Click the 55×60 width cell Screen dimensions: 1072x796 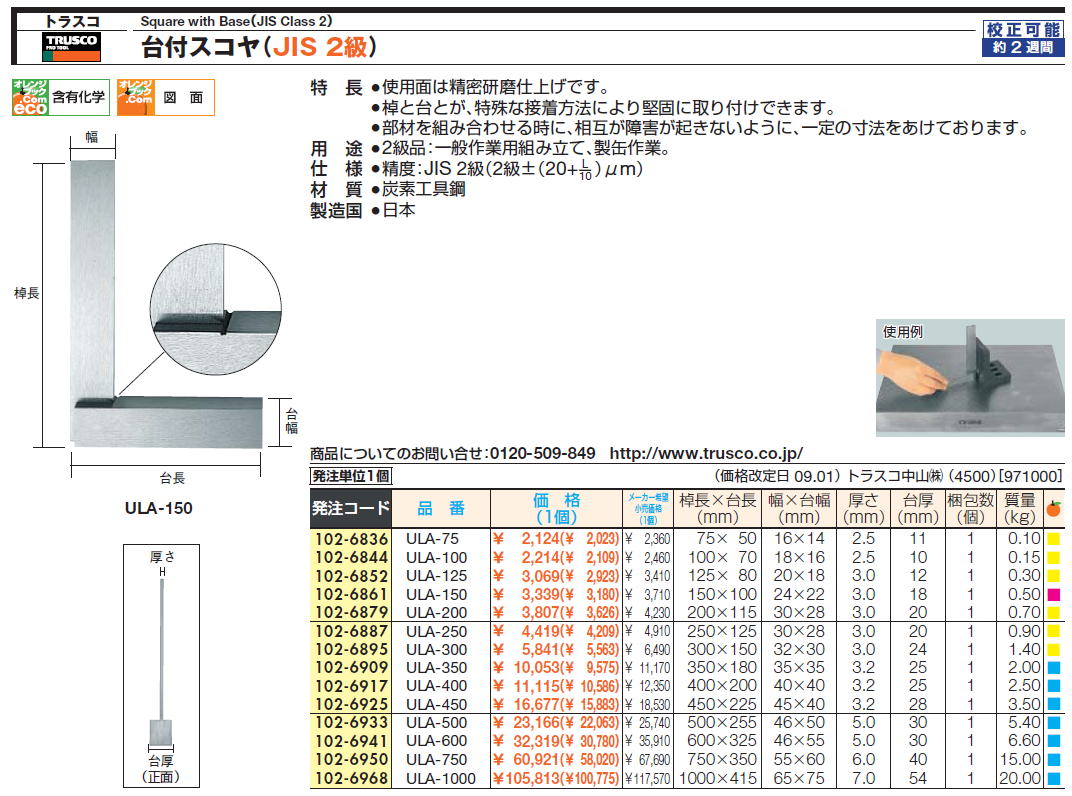(x=799, y=759)
